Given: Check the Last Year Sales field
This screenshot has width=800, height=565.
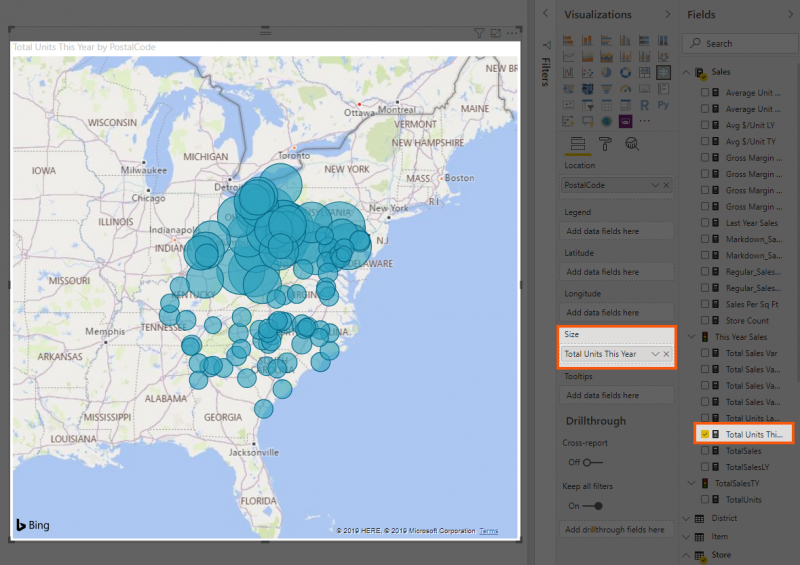Looking at the screenshot, I should [x=705, y=223].
